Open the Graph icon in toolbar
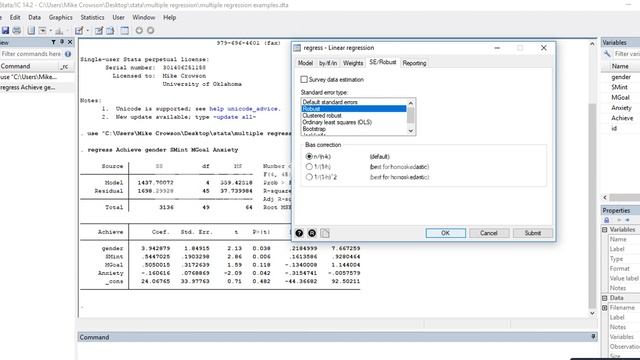 point(59,31)
